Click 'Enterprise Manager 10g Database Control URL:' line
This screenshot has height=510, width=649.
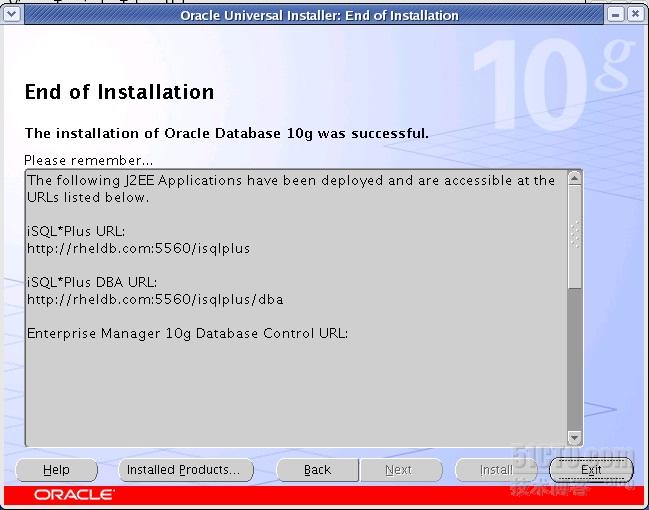click(x=187, y=334)
